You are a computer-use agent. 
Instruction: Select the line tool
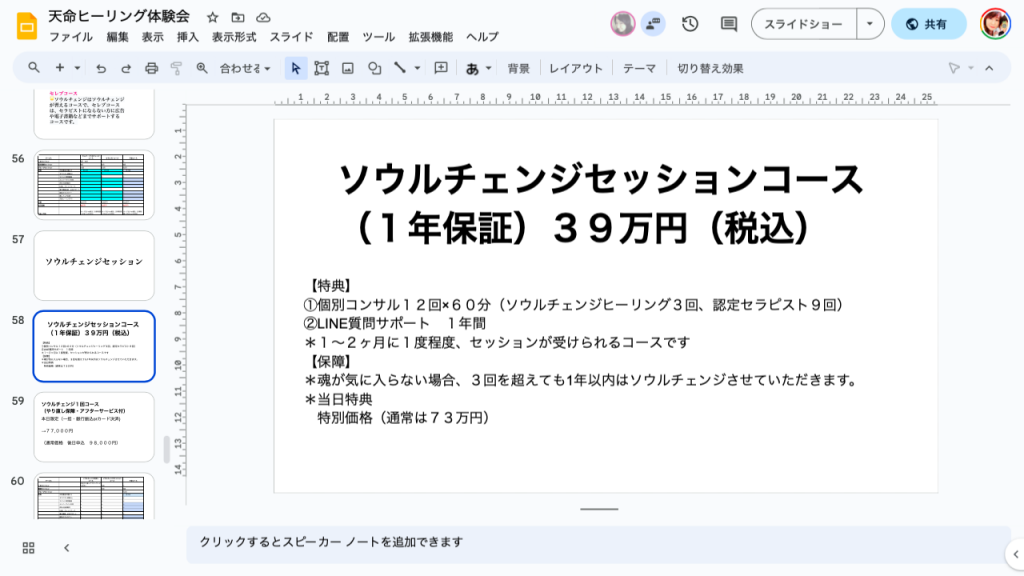point(400,68)
